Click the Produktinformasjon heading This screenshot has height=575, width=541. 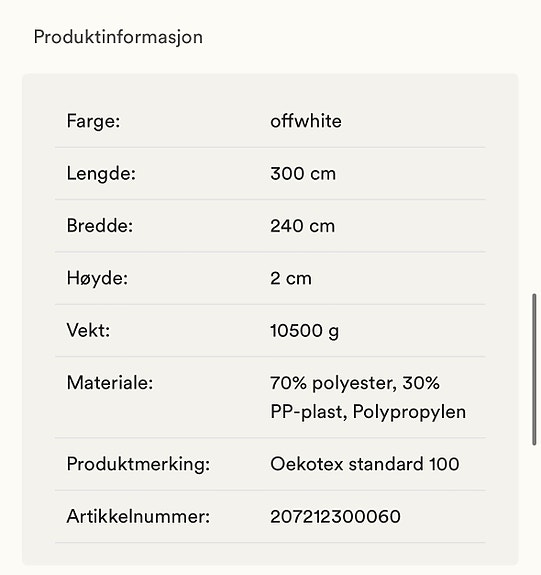118,38
